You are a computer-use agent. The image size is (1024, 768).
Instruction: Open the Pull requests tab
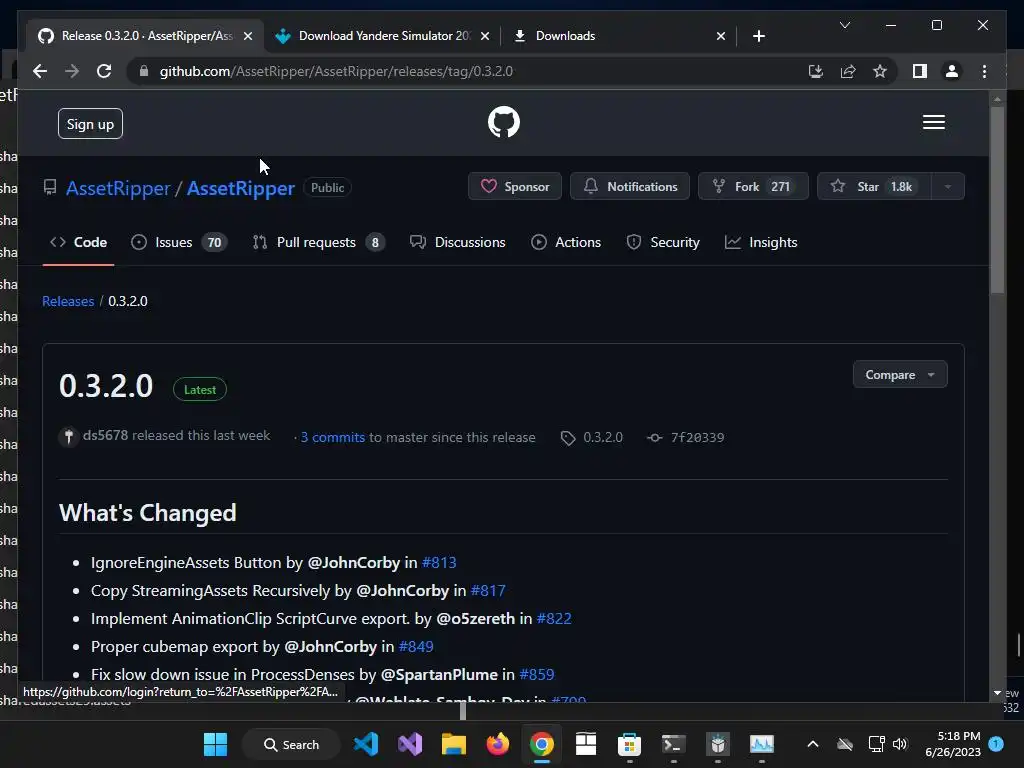click(318, 242)
